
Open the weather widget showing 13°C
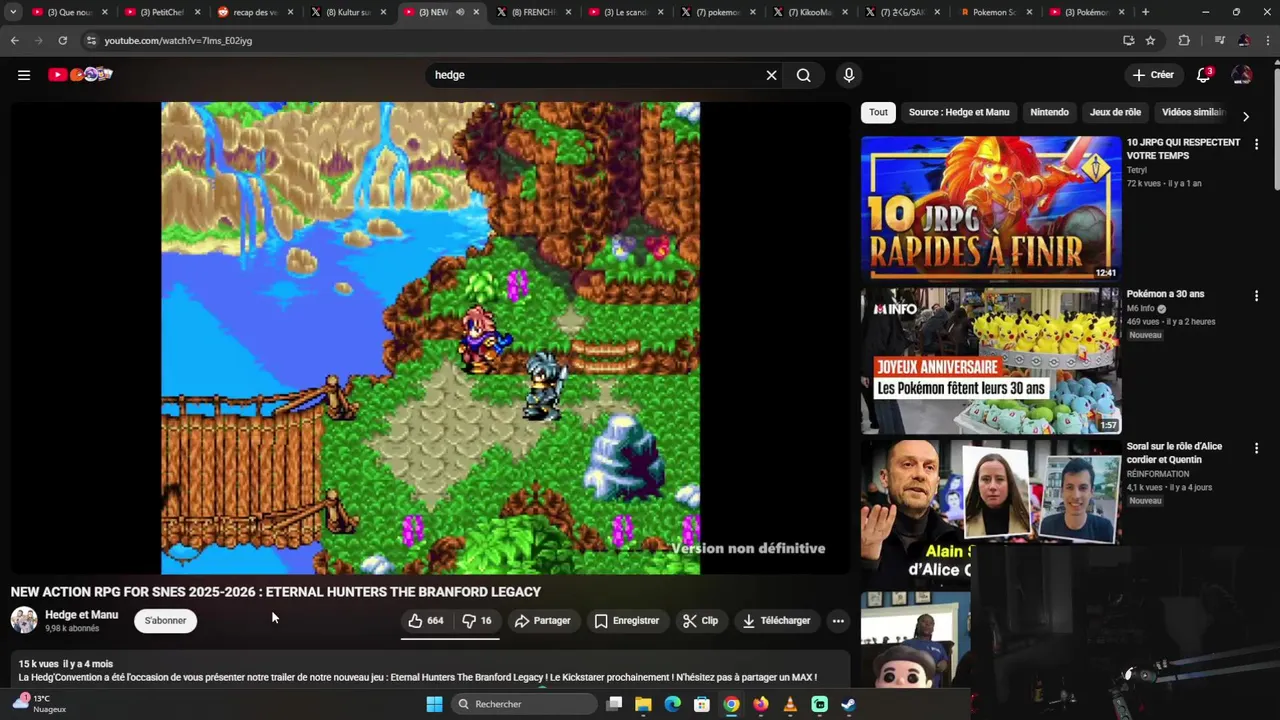point(40,703)
